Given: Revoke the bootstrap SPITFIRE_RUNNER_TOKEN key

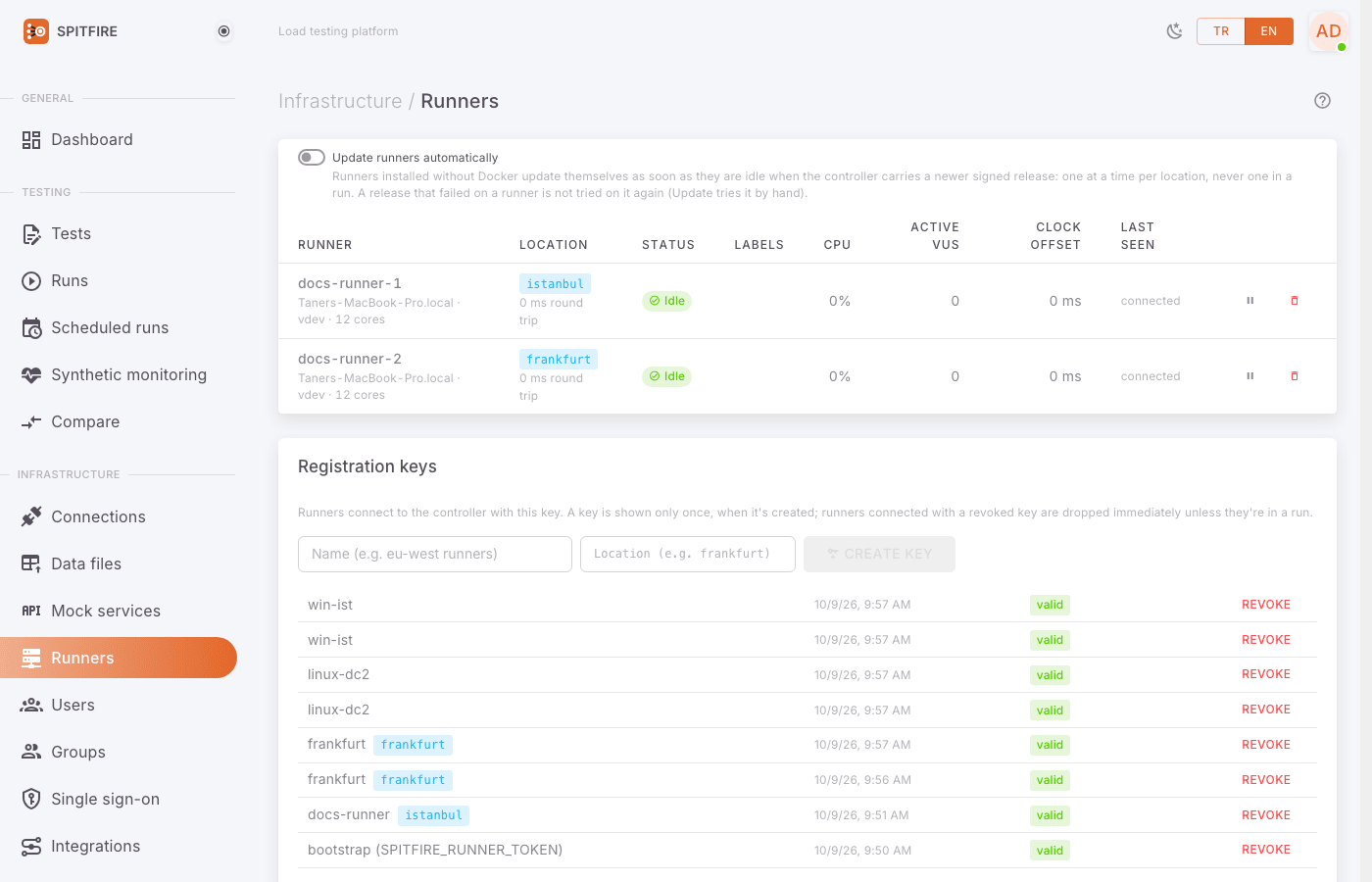Looking at the screenshot, I should click(x=1266, y=850).
